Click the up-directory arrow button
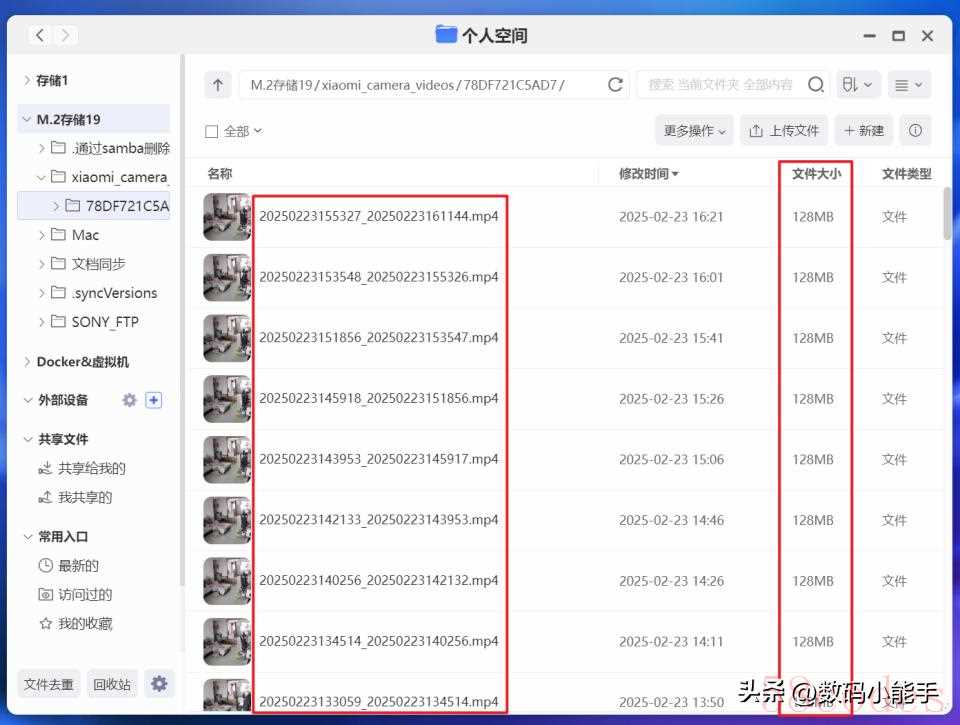 pos(218,85)
